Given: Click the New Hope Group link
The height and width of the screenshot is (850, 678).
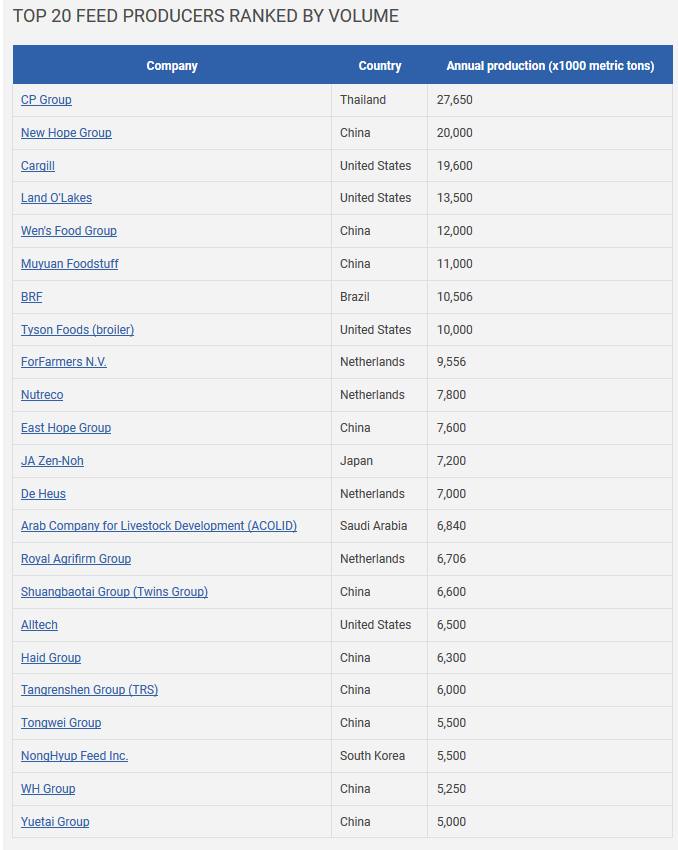Looking at the screenshot, I should click(x=66, y=133).
